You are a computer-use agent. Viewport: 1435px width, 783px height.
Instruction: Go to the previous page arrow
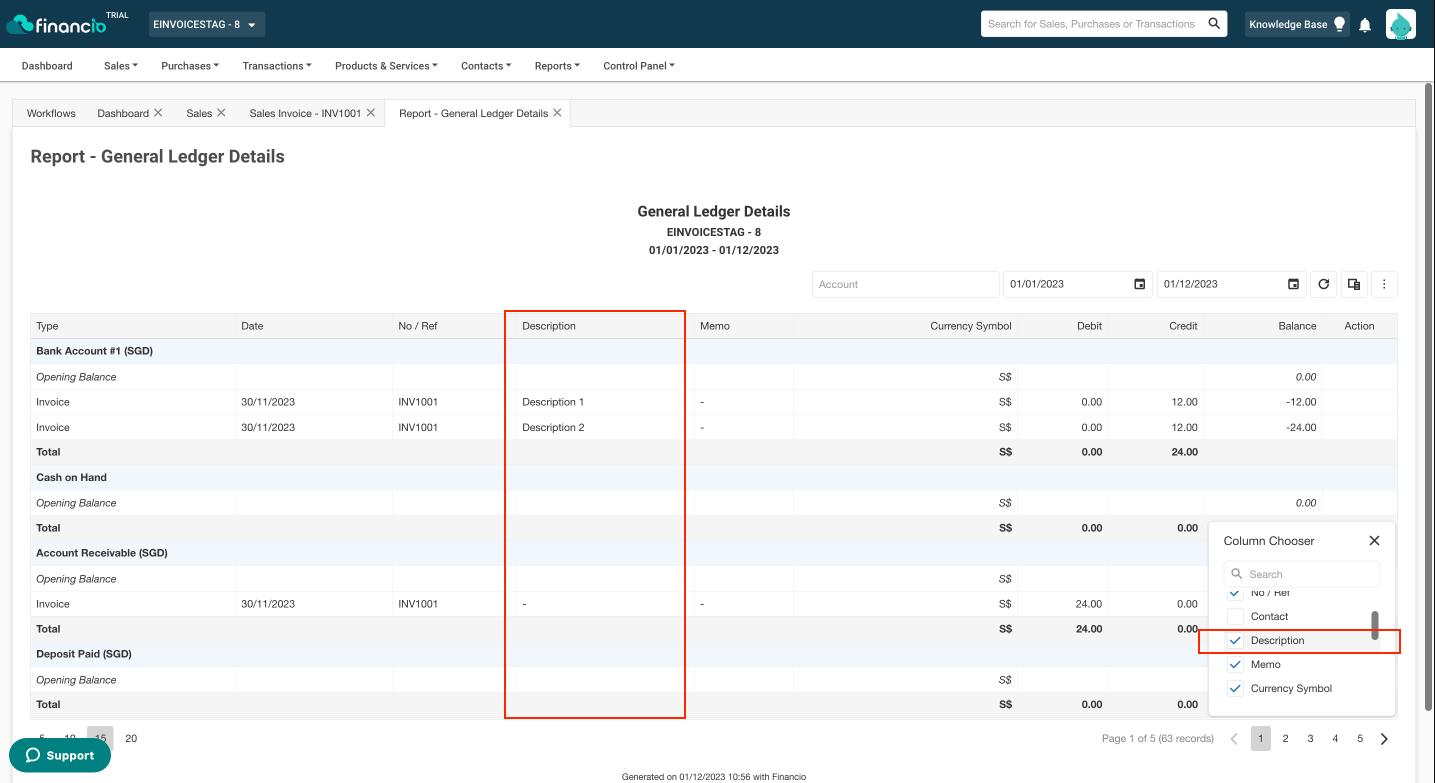(x=1234, y=739)
